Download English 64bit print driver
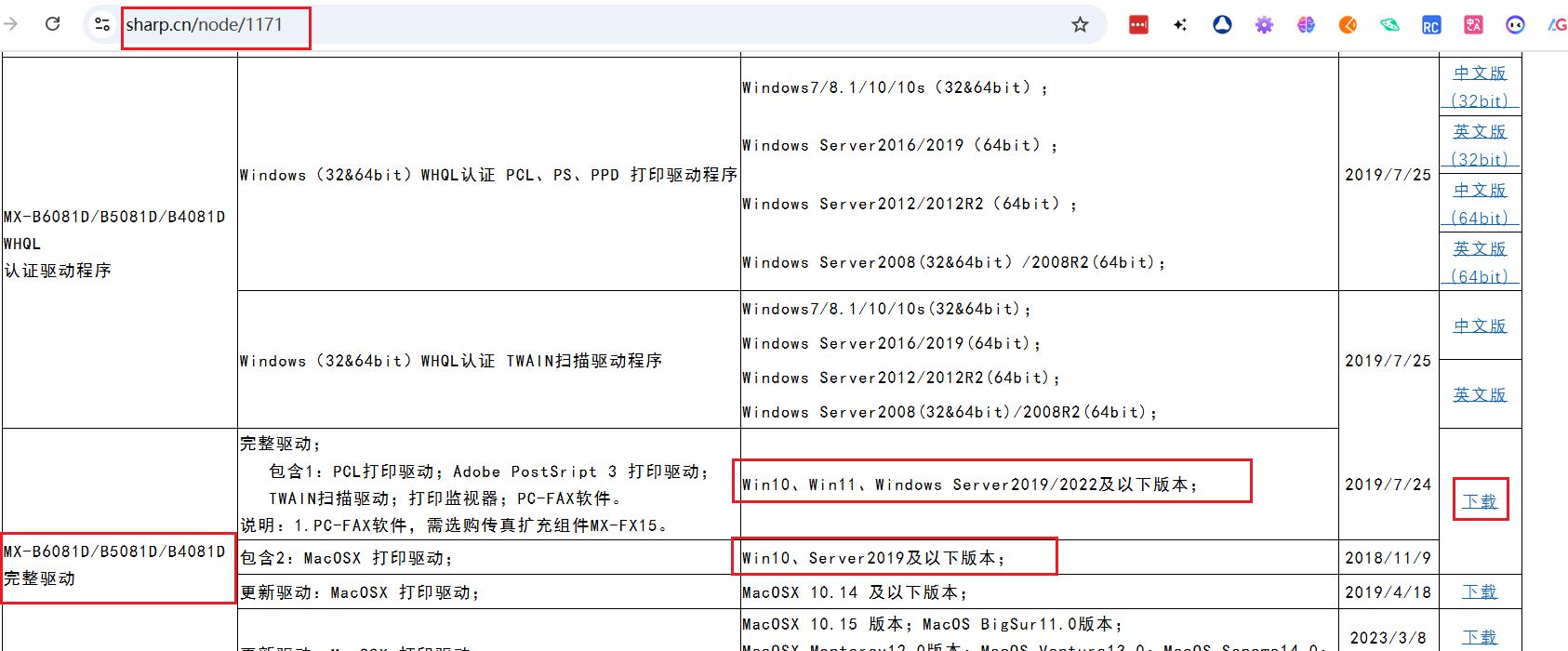 coord(1480,262)
